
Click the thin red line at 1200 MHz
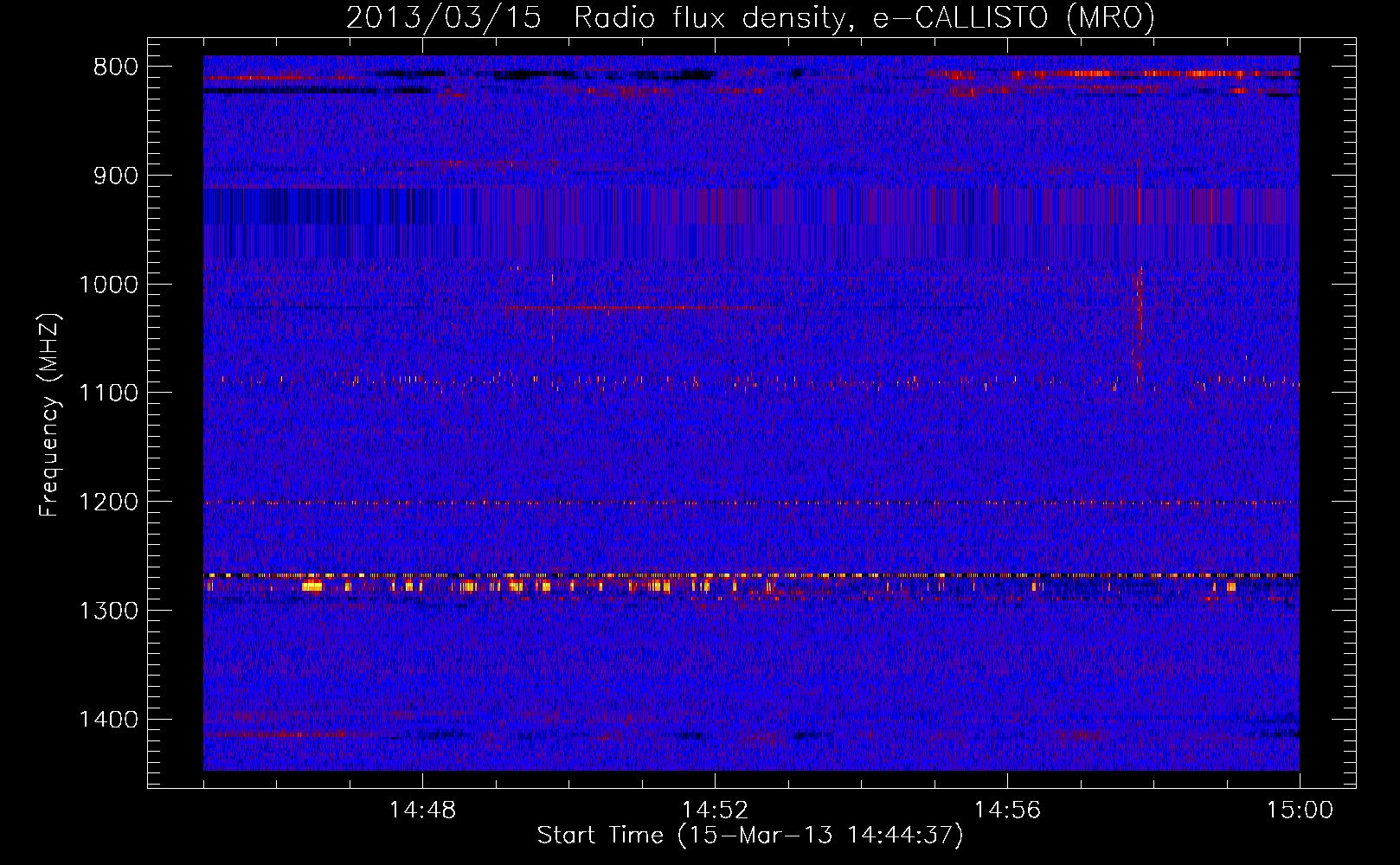click(x=751, y=503)
